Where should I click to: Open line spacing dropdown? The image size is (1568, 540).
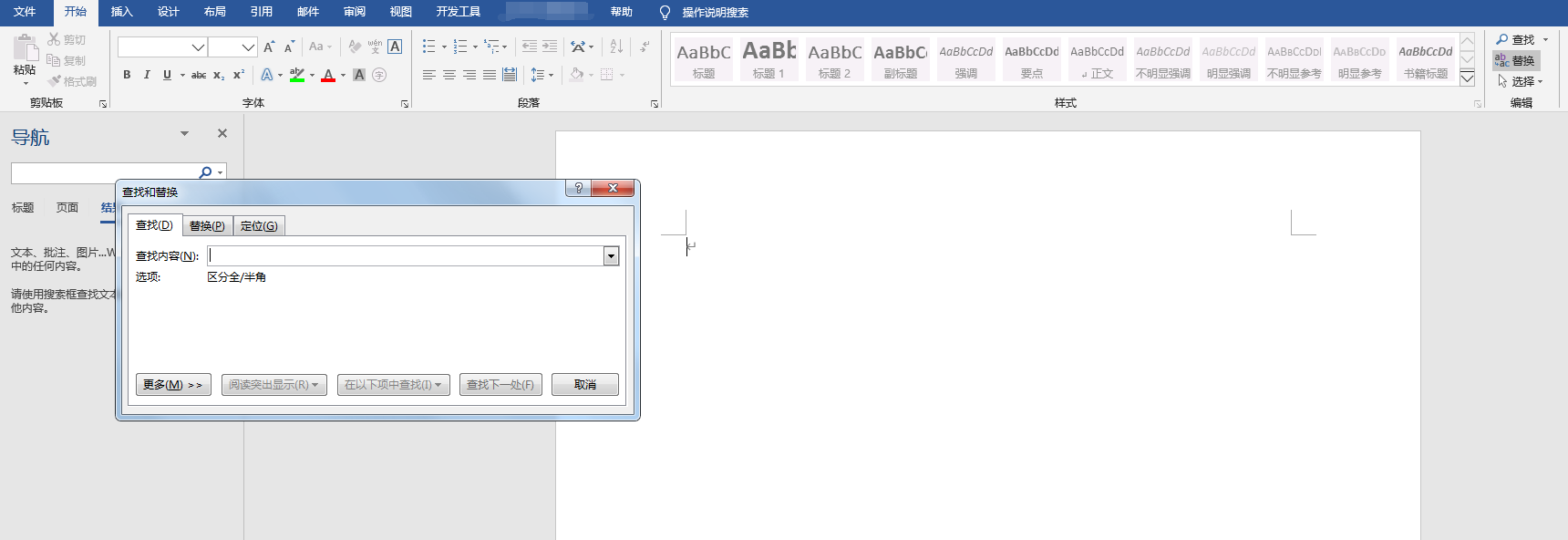click(542, 75)
